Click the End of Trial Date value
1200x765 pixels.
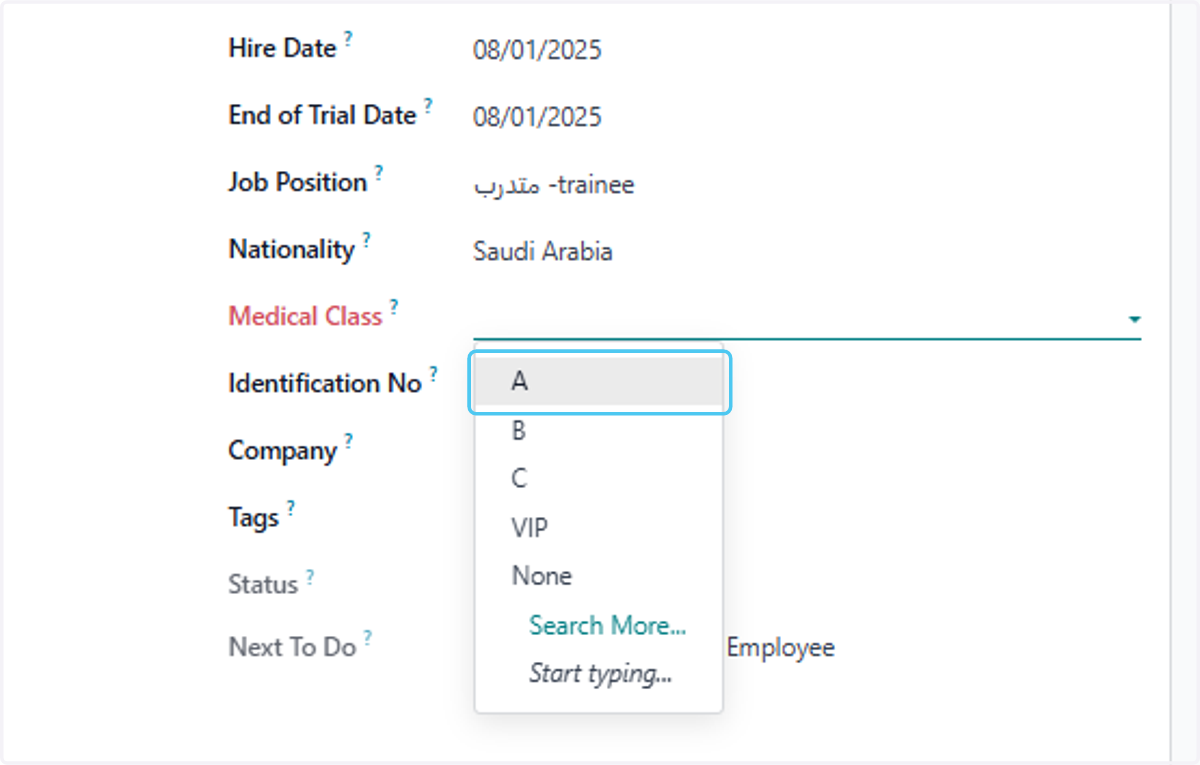tap(537, 117)
